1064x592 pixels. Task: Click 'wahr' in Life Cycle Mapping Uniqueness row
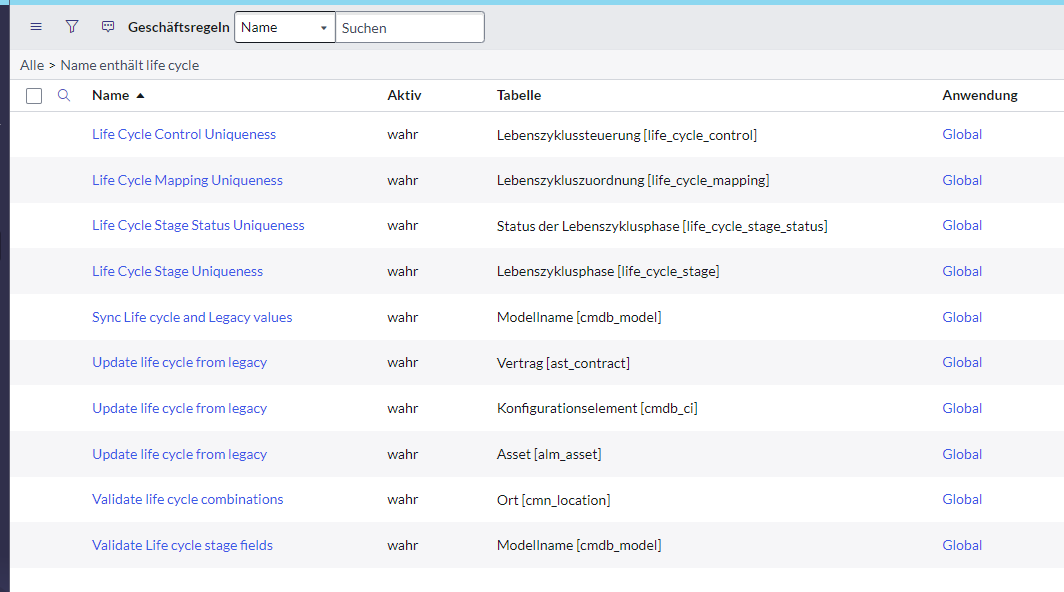point(403,181)
